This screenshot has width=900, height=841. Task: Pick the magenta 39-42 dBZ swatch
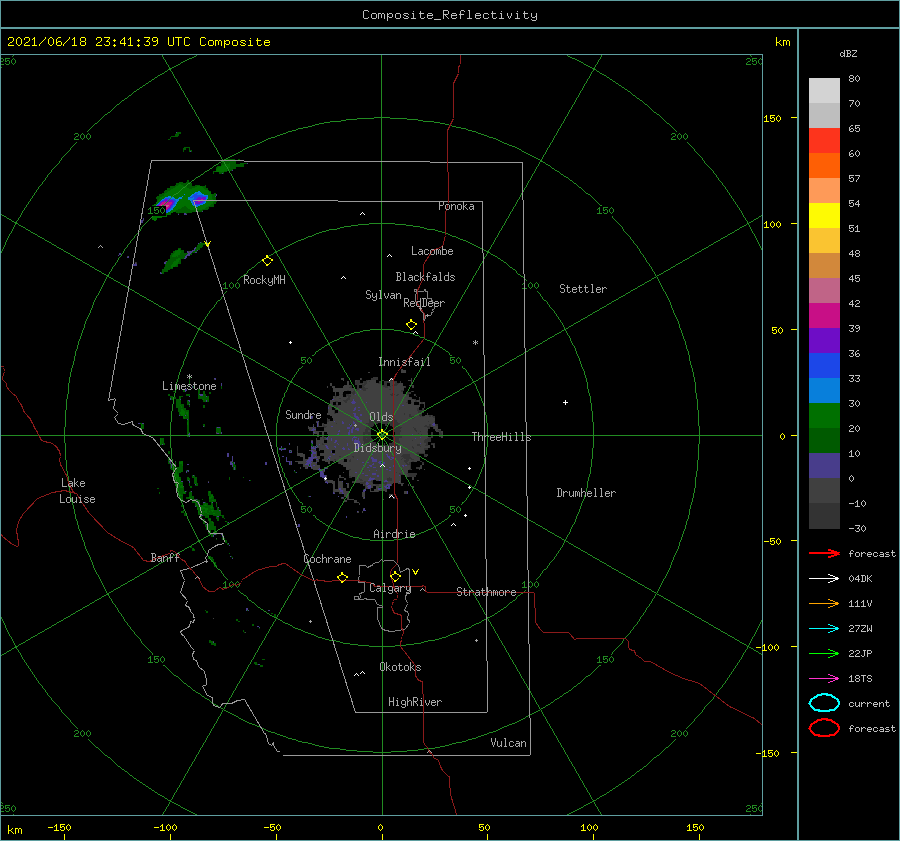tap(824, 316)
